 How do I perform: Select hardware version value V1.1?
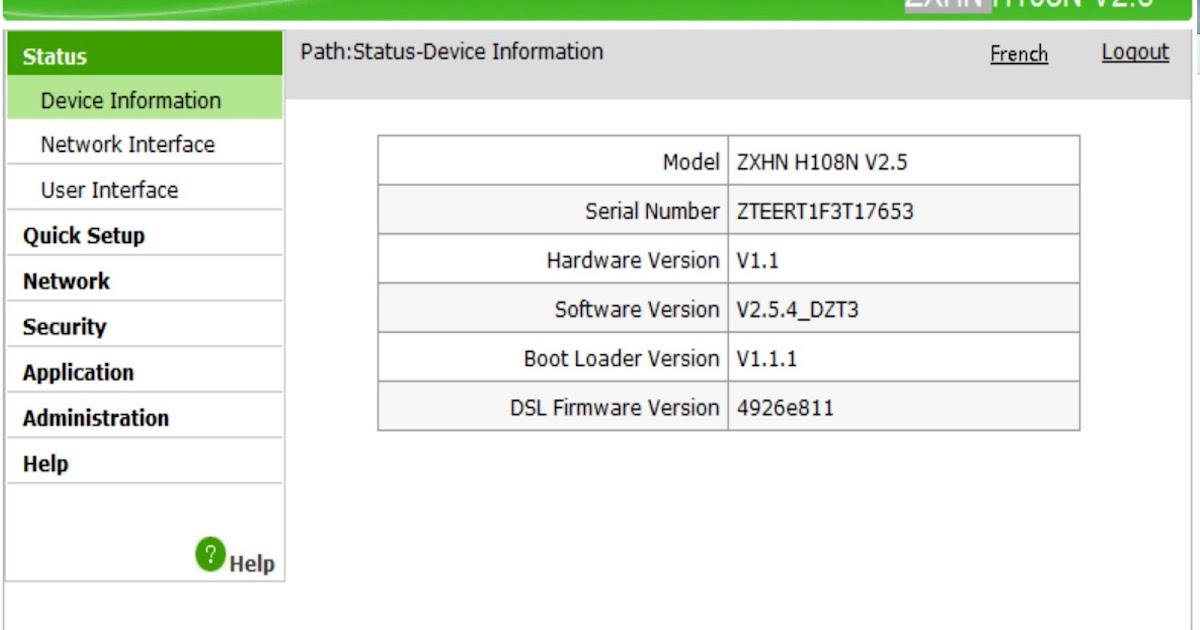coord(757,261)
